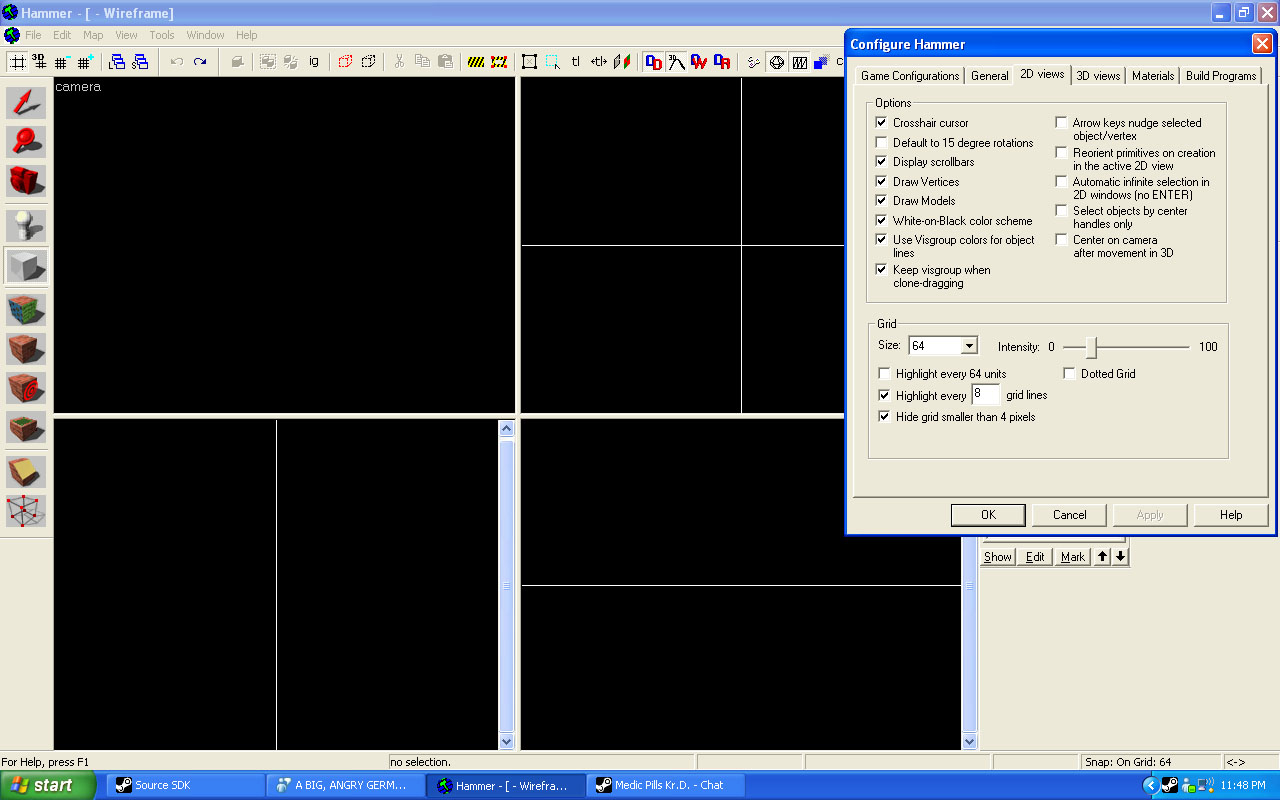1280x800 pixels.
Task: Open the Windows start menu
Action: click(x=48, y=785)
